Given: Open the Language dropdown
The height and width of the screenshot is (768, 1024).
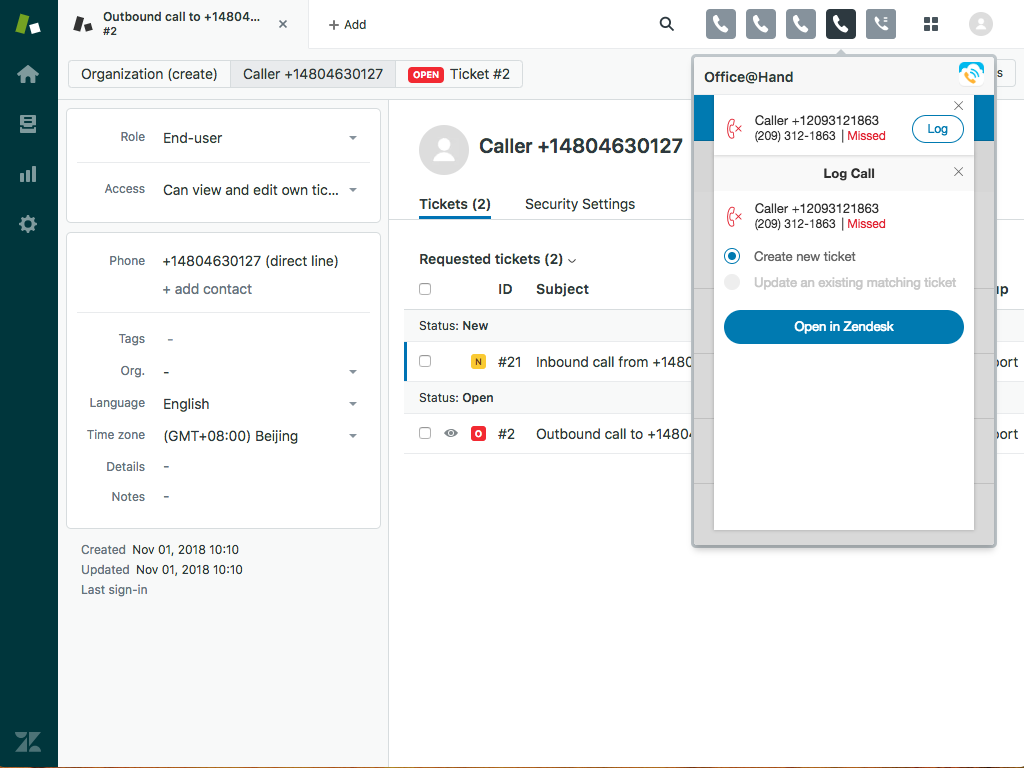Looking at the screenshot, I should click(x=352, y=404).
